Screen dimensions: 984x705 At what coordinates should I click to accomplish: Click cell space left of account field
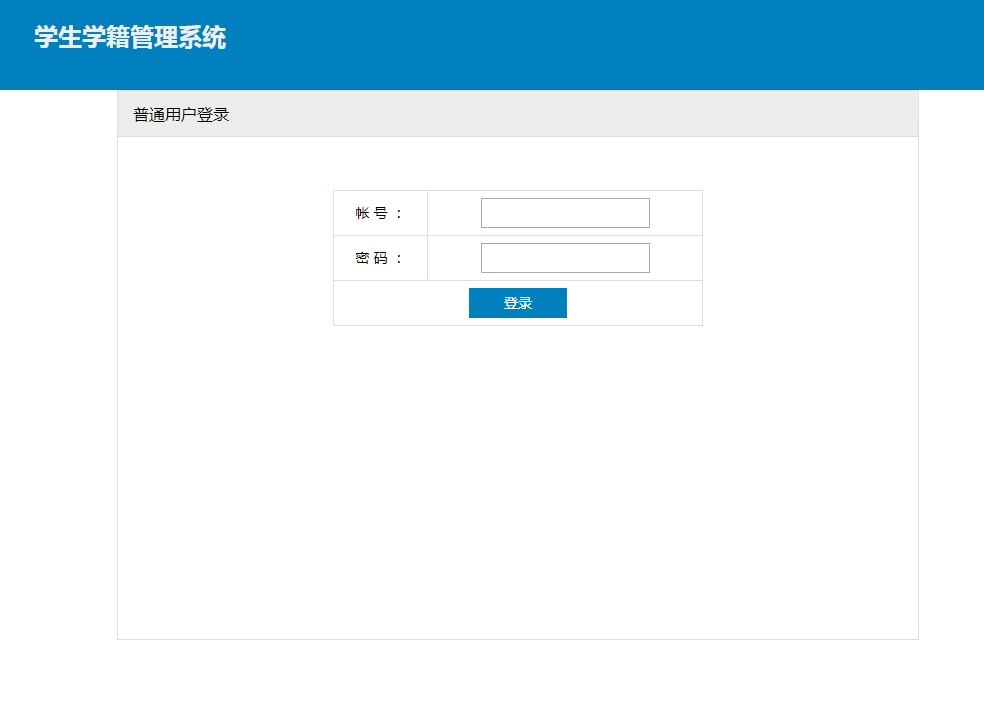[x=454, y=213]
